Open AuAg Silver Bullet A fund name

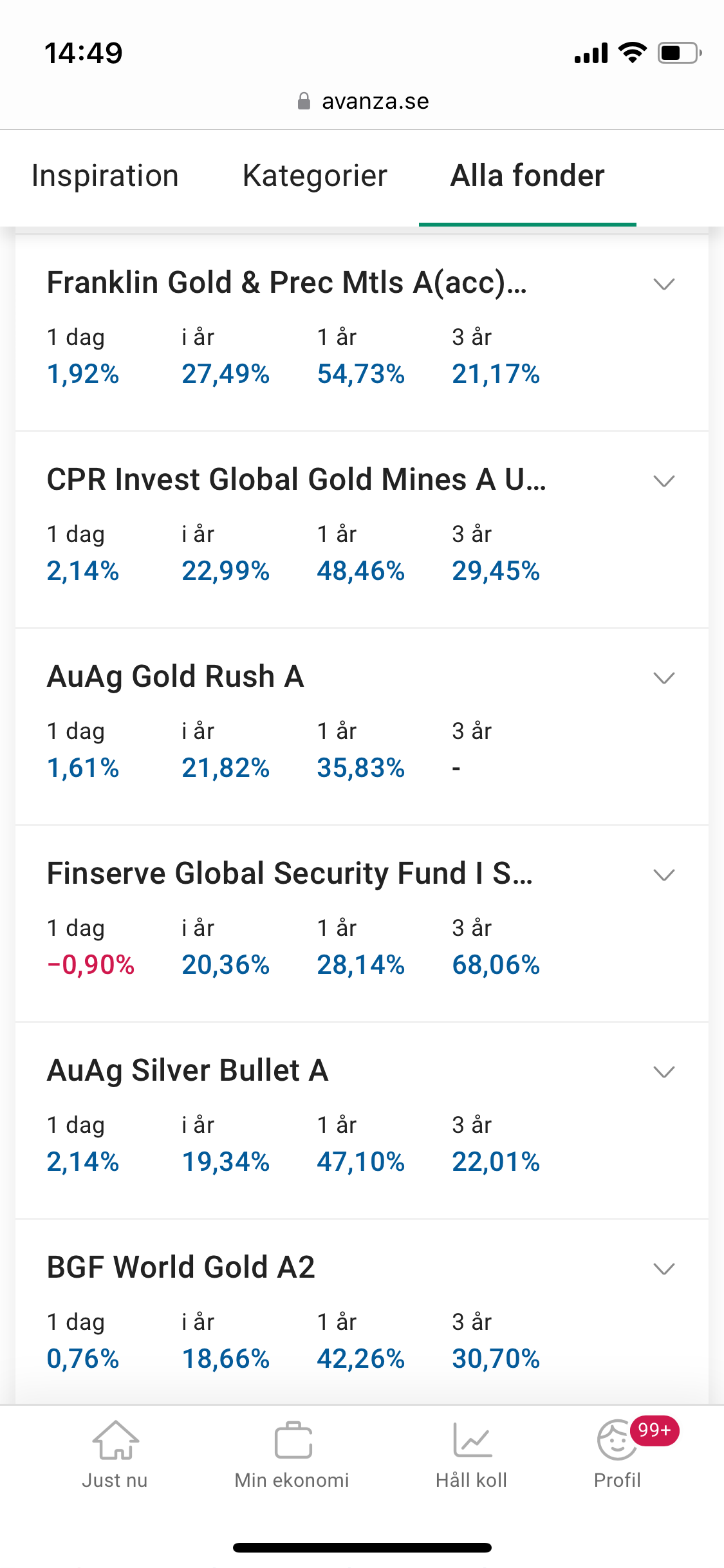(x=188, y=1070)
